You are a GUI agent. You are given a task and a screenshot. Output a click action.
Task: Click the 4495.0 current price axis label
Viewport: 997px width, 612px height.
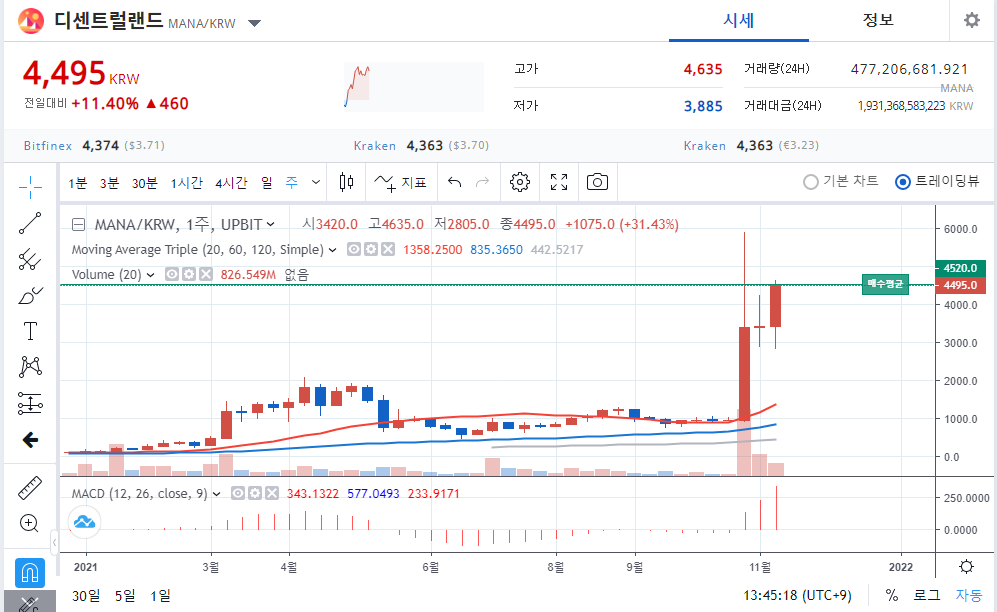click(x=960, y=285)
